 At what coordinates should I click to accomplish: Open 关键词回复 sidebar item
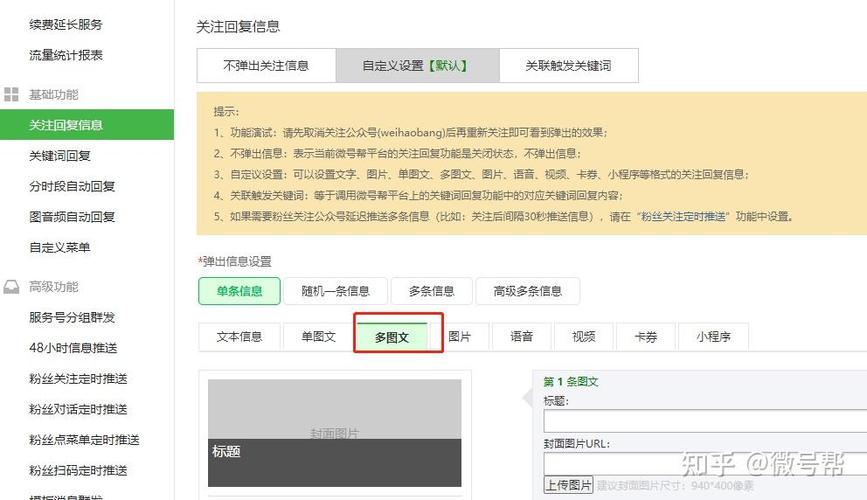click(x=60, y=155)
